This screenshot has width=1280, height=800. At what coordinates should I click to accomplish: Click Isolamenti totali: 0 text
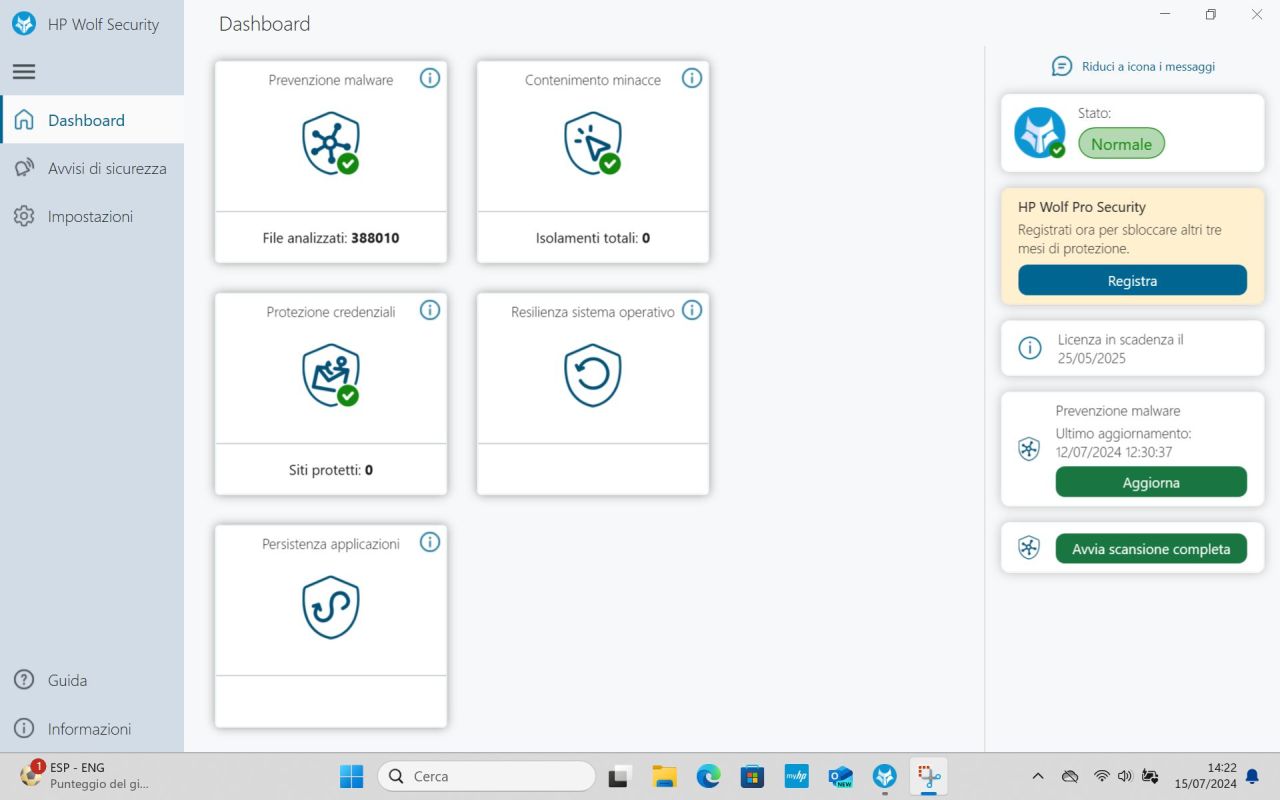(x=593, y=238)
